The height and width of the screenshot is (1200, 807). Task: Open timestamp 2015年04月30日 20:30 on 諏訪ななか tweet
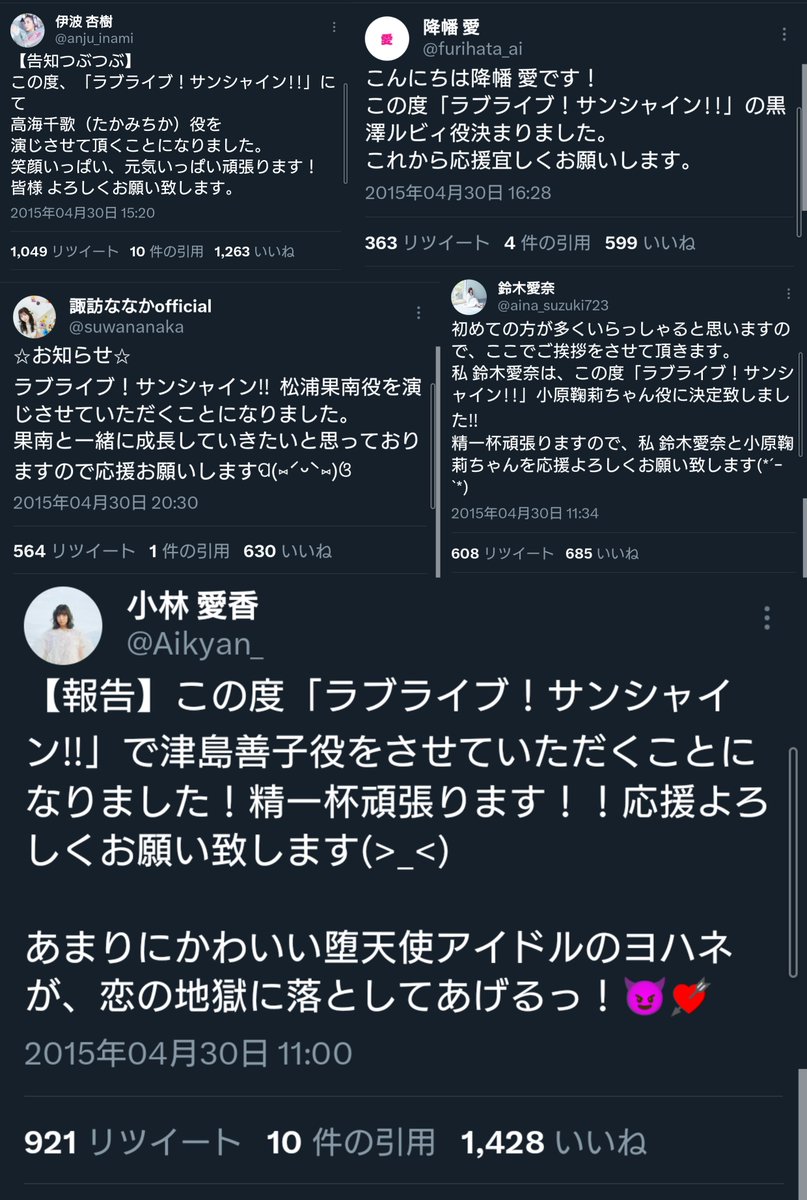(x=105, y=503)
